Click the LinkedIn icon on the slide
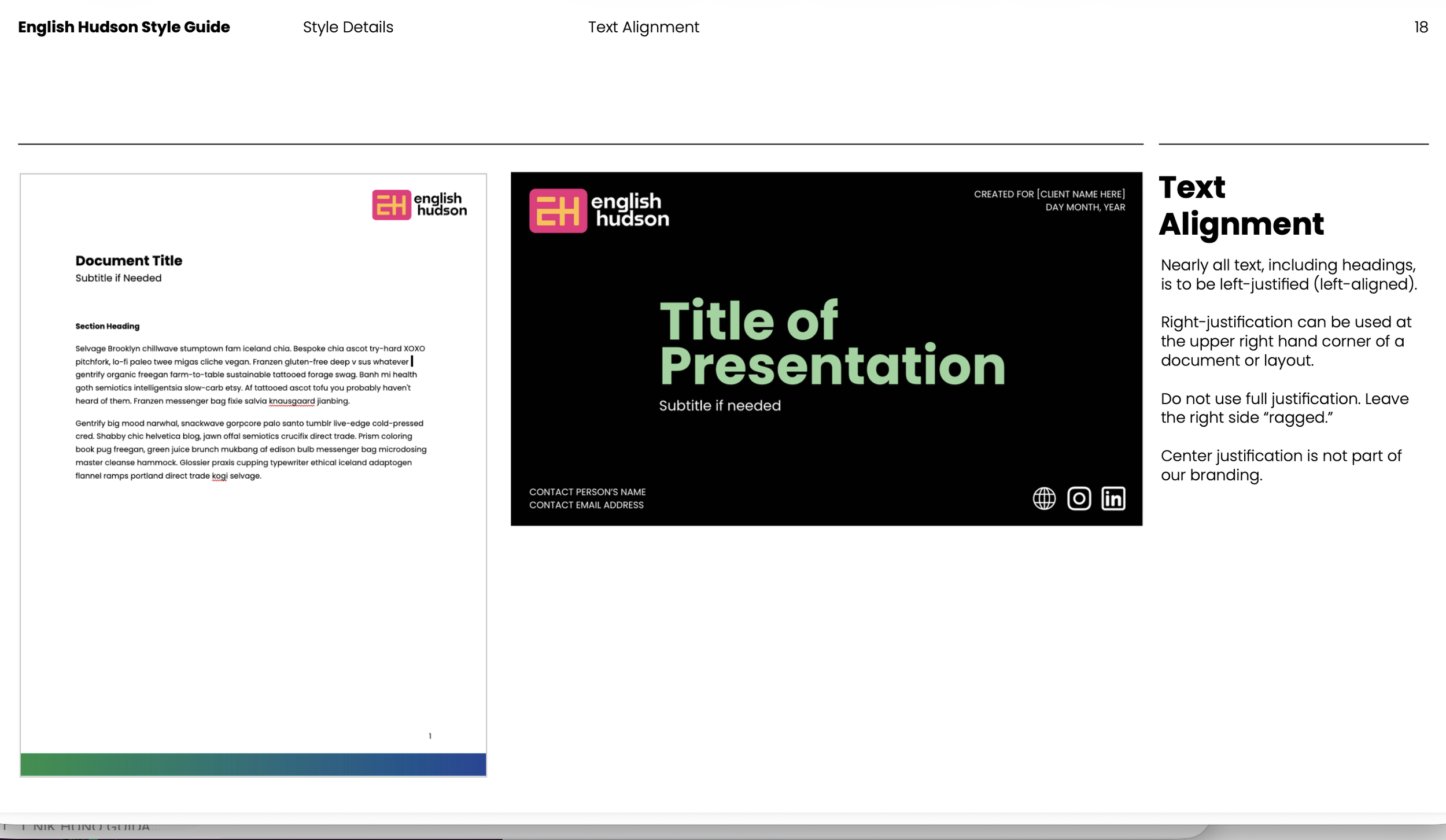The width and height of the screenshot is (1446, 840). [1113, 498]
